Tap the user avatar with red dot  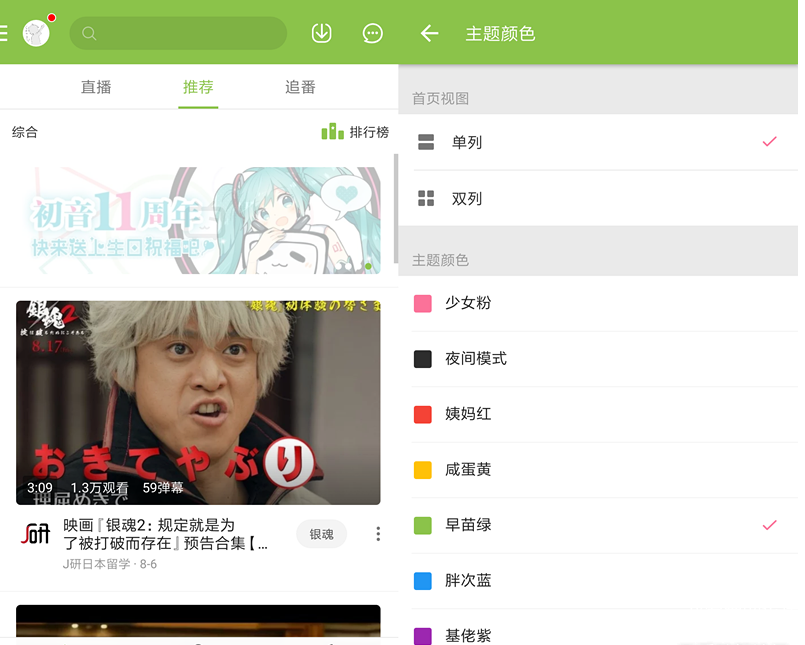37,32
